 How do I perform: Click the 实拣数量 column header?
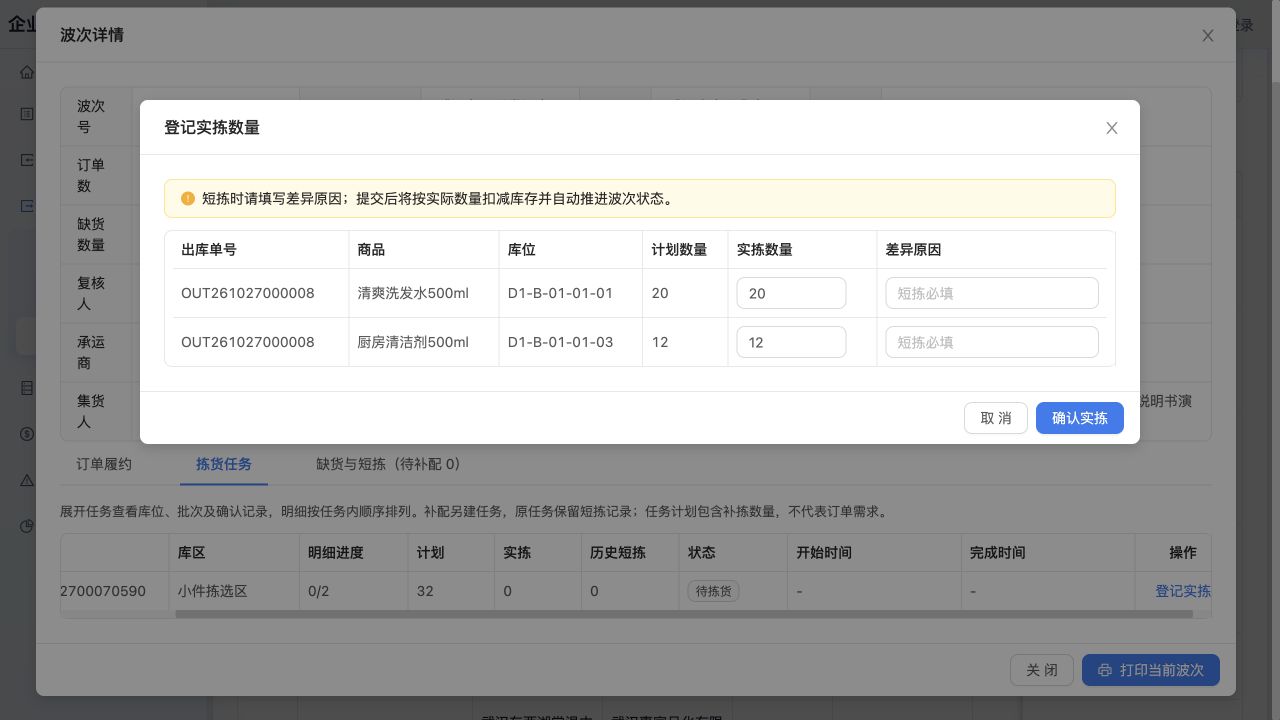click(x=765, y=250)
